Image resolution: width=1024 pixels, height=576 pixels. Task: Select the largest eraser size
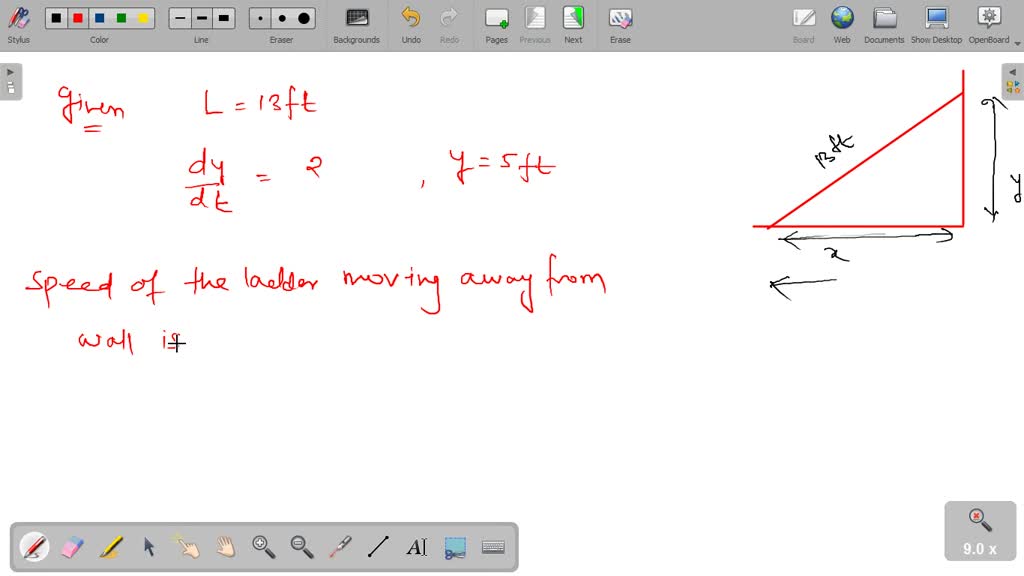coord(304,18)
